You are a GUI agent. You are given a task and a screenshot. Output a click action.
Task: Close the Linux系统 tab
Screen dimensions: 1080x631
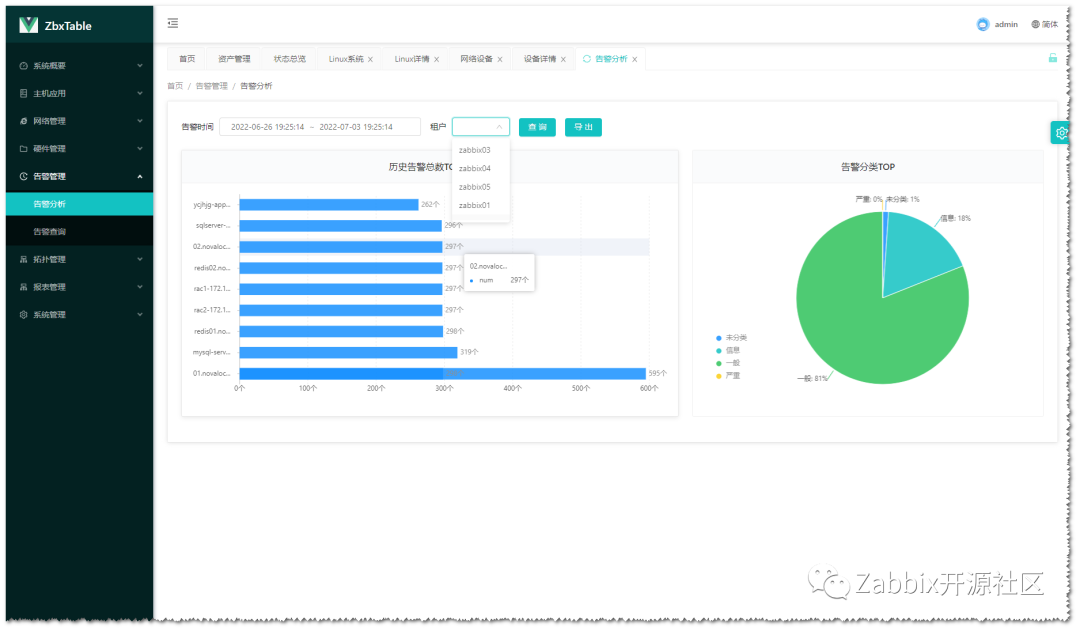[371, 59]
